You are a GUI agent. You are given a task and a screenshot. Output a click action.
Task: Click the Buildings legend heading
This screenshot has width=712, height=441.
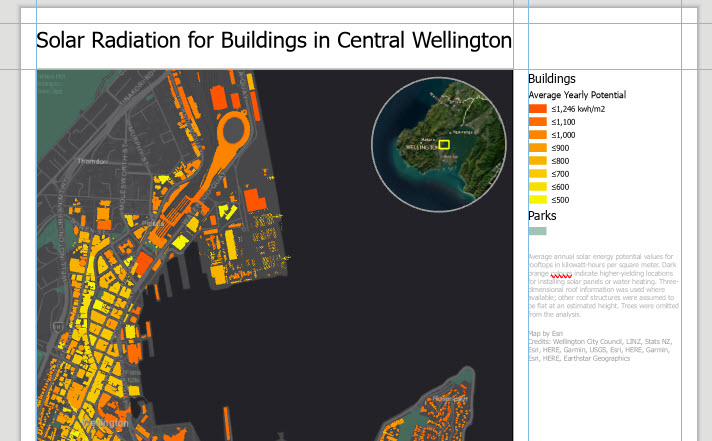(552, 79)
